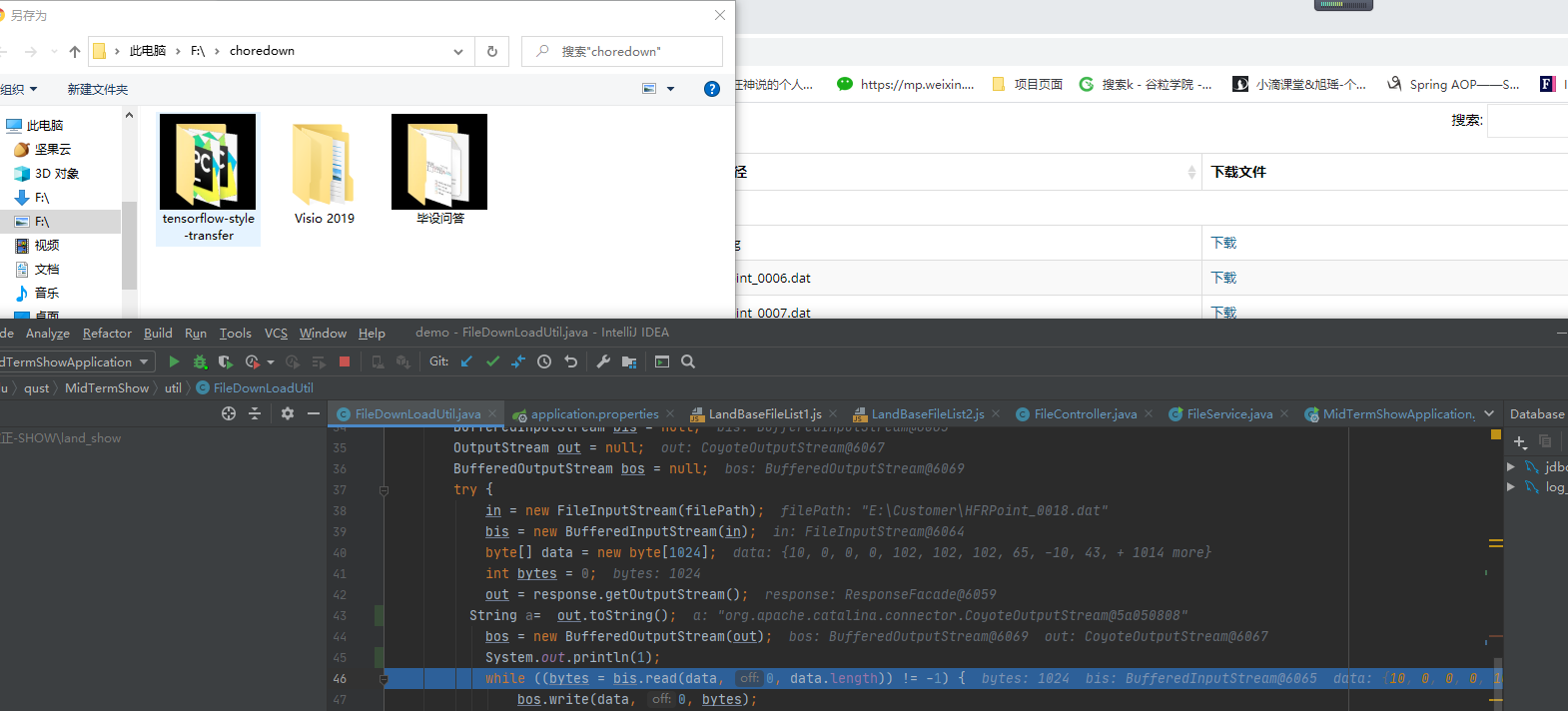The image size is (1568, 711).
Task: Start debugging with the bug icon
Action: pyautogui.click(x=200, y=361)
